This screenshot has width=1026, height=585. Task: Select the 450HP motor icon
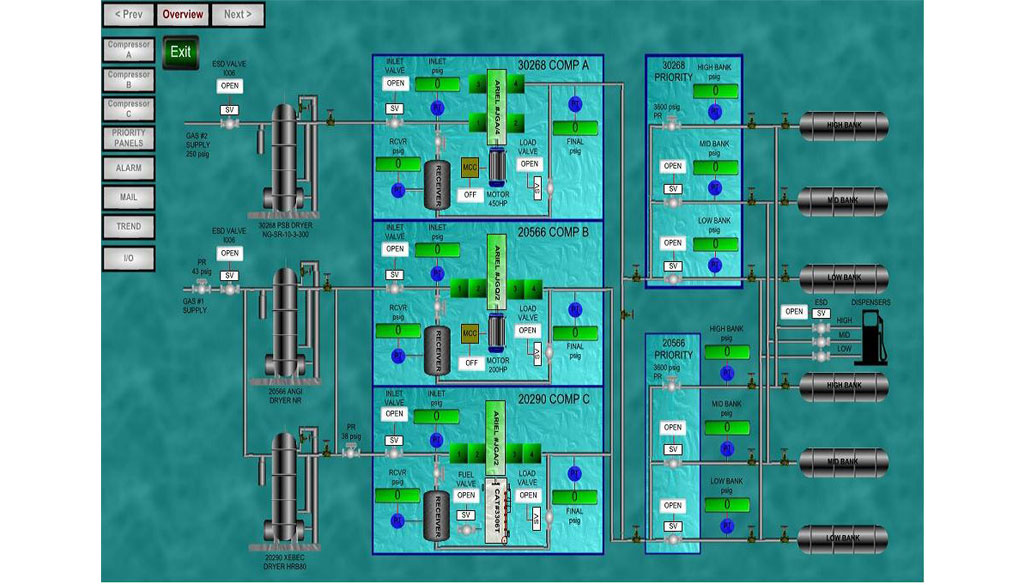tap(497, 166)
